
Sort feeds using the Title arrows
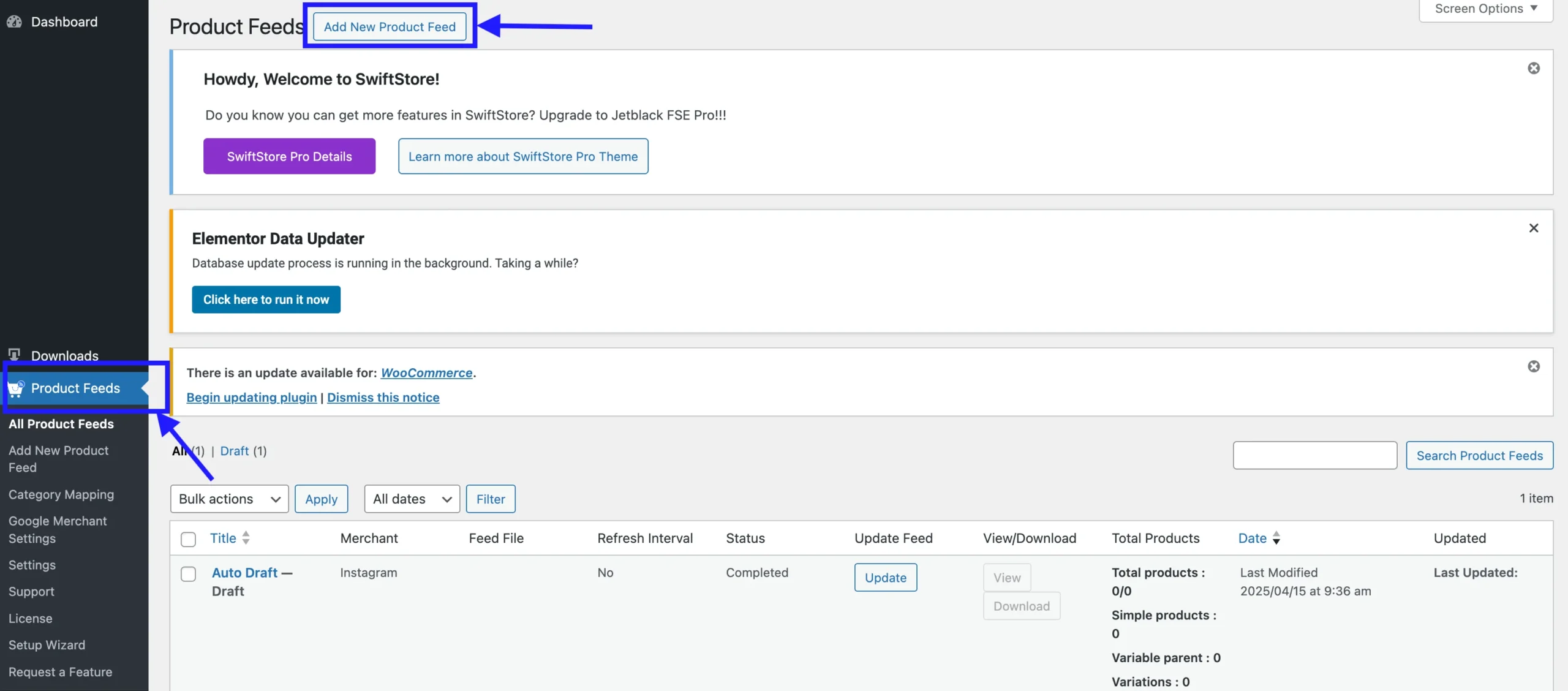[x=246, y=538]
